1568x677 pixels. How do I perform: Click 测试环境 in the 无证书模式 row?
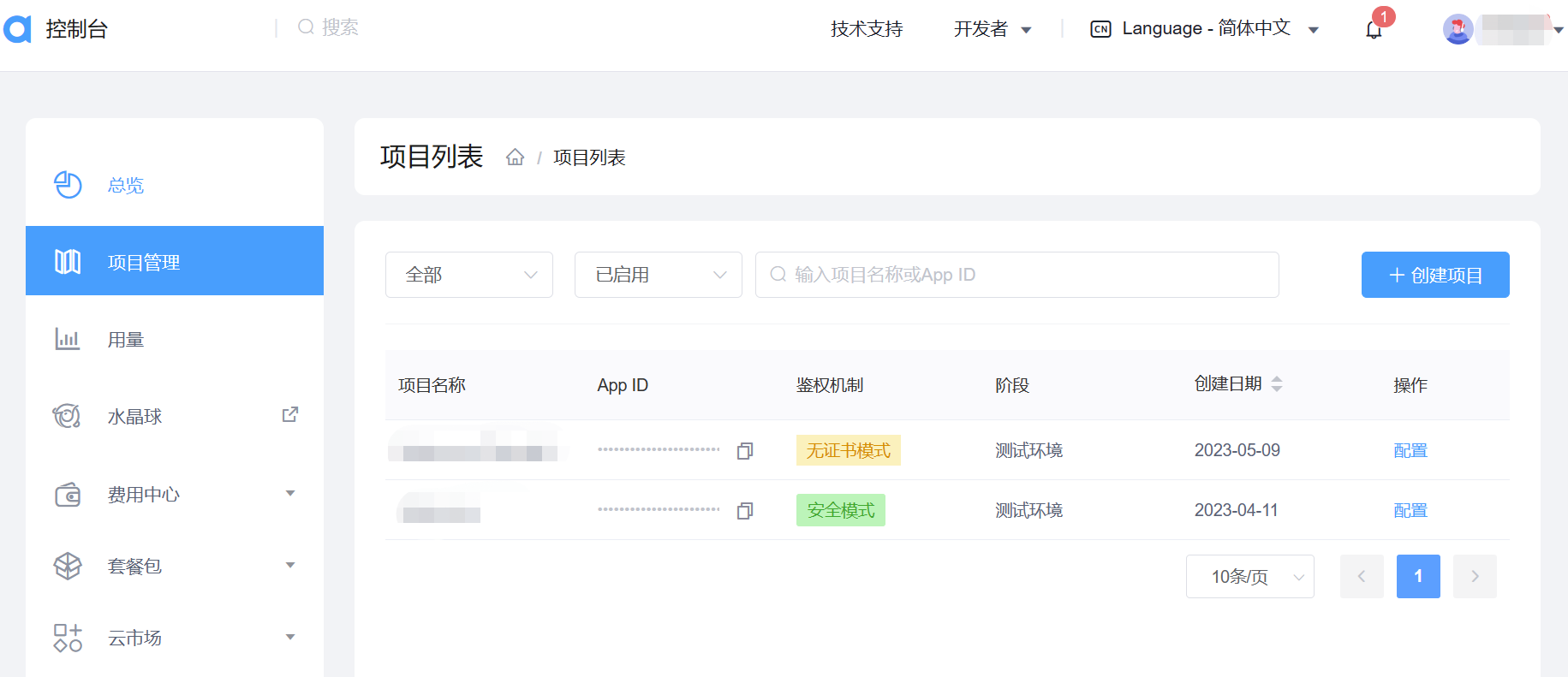tap(1028, 450)
